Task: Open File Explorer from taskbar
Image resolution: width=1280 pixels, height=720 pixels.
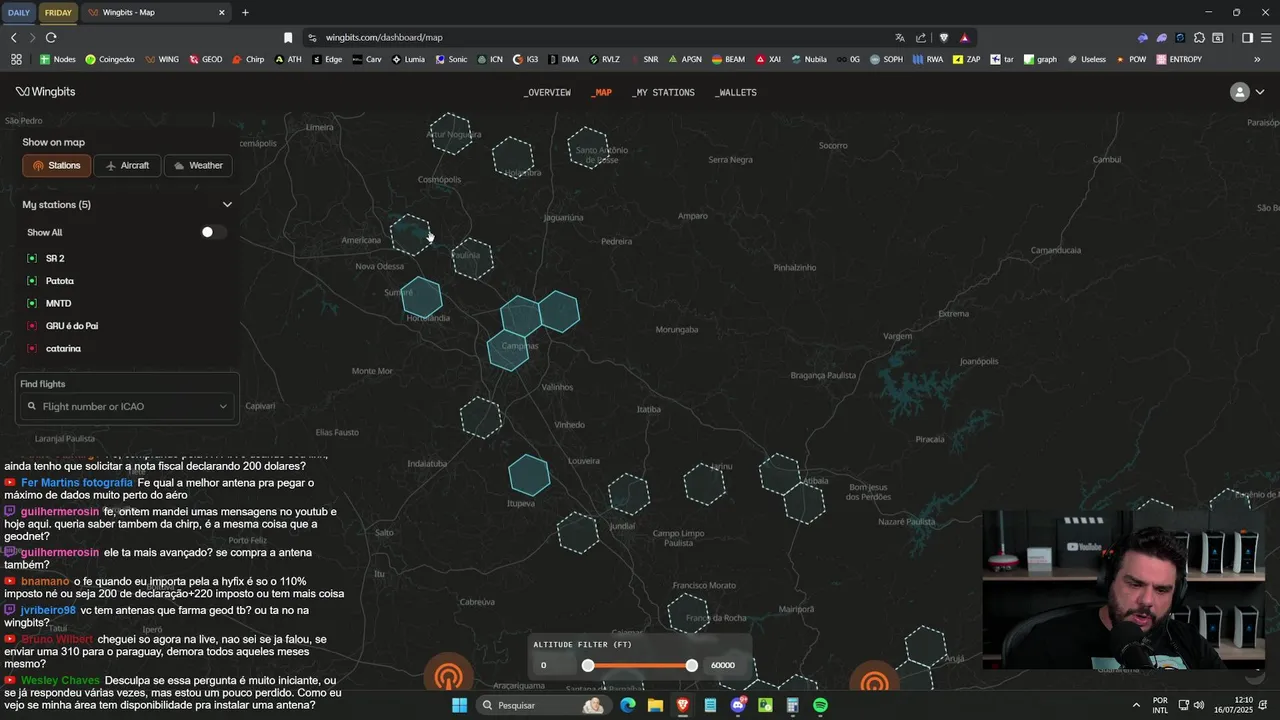Action: coord(655,705)
